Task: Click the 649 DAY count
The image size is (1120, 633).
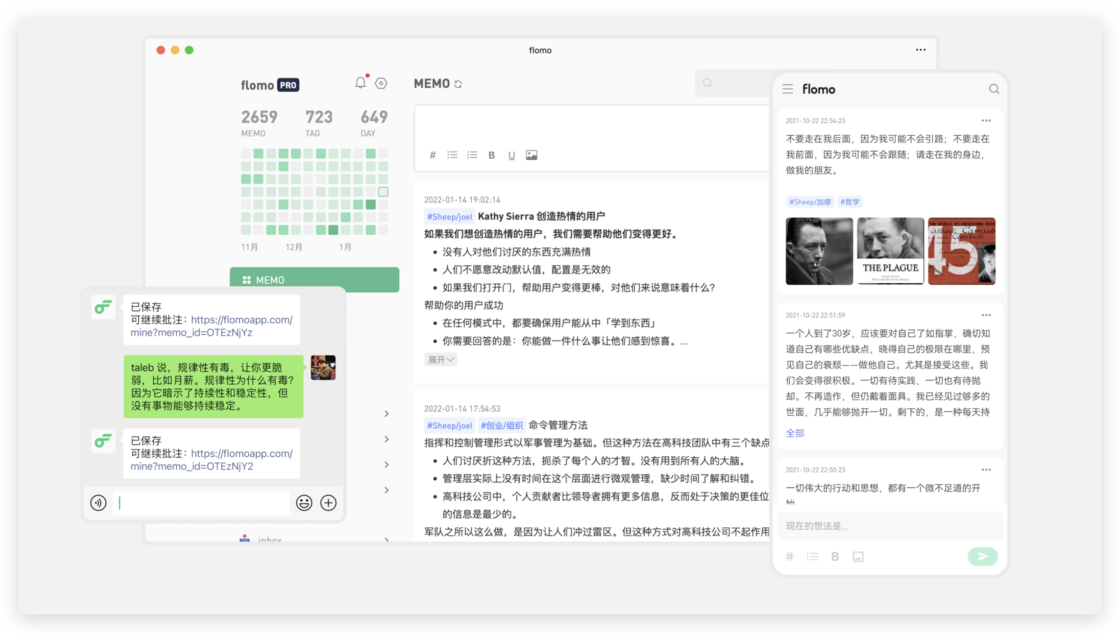Action: 374,122
